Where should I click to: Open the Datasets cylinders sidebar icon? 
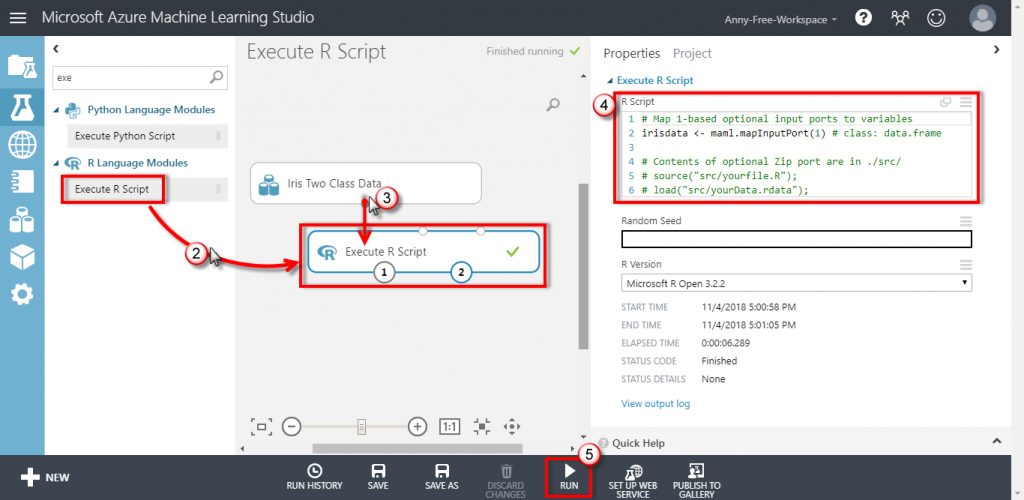point(22,220)
